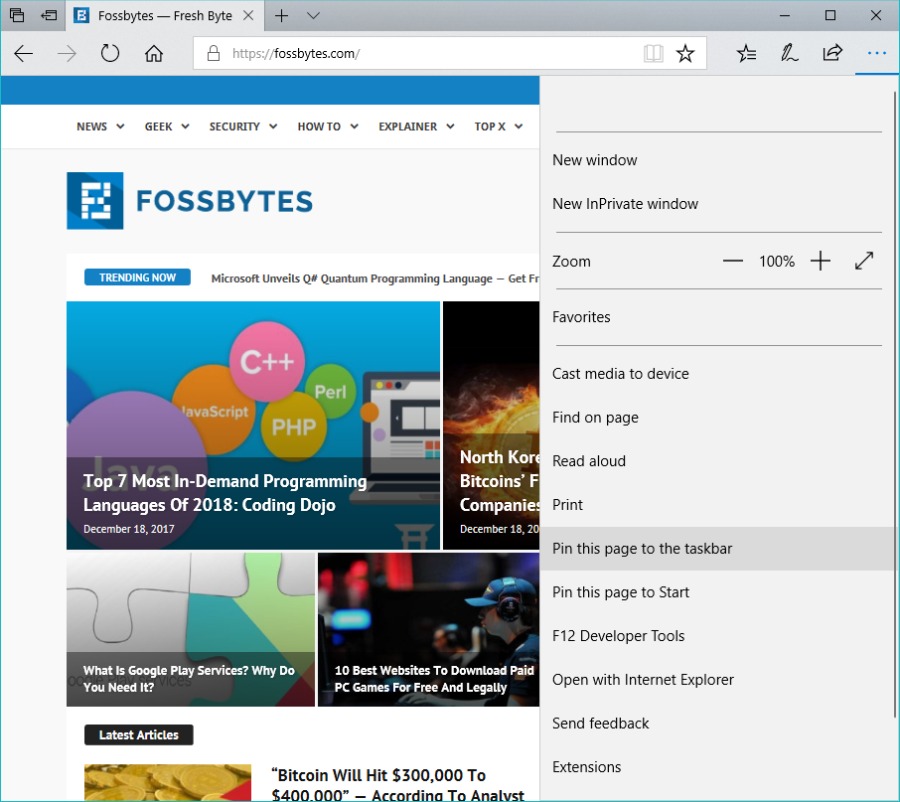
Task: Add page to favorites with the star
Action: click(686, 53)
